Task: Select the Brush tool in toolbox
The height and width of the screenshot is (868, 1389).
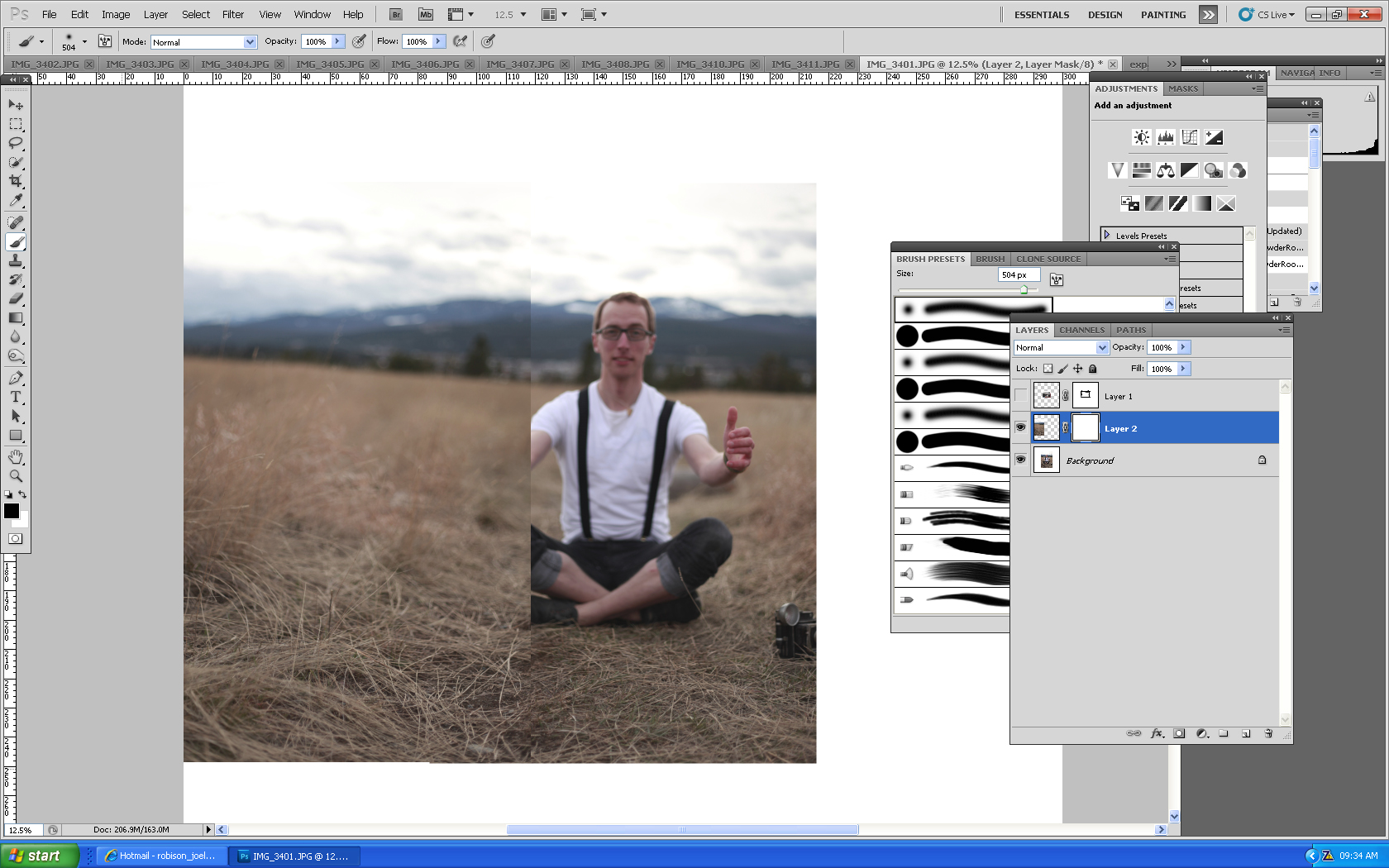Action: [x=16, y=242]
